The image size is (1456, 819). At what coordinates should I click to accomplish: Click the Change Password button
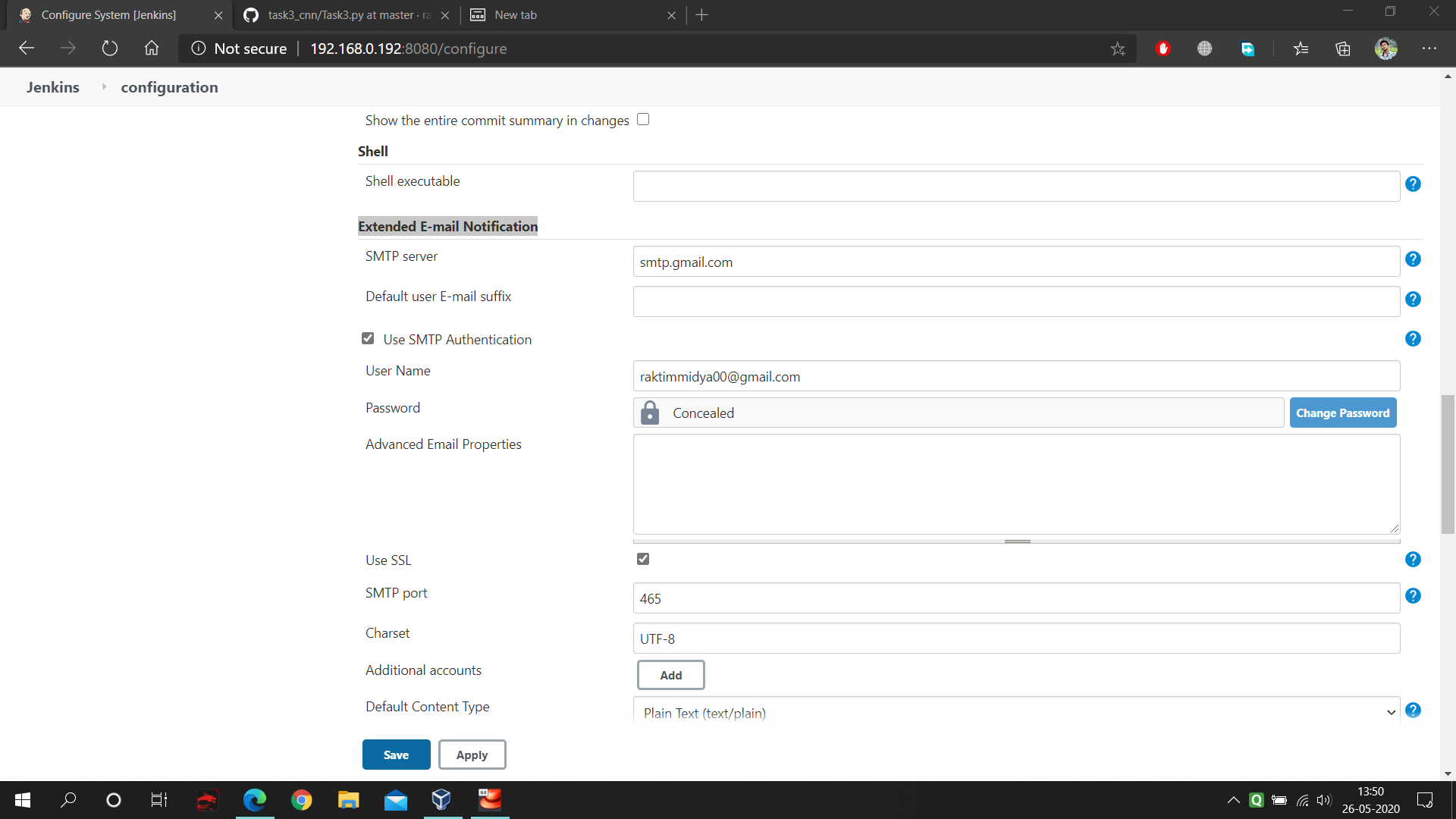pos(1342,413)
